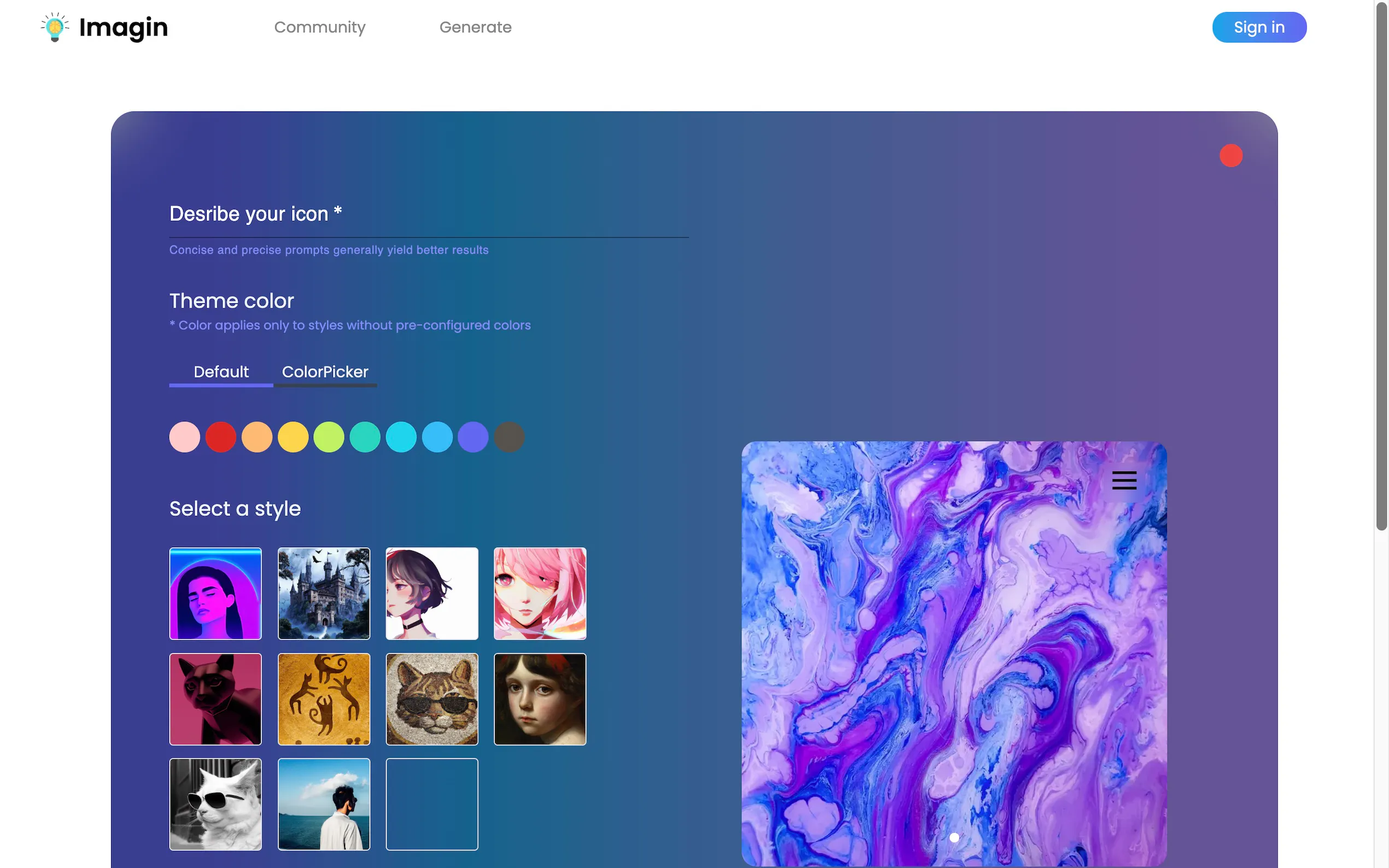
Task: Pick the pink color swatch
Action: pyautogui.click(x=184, y=437)
